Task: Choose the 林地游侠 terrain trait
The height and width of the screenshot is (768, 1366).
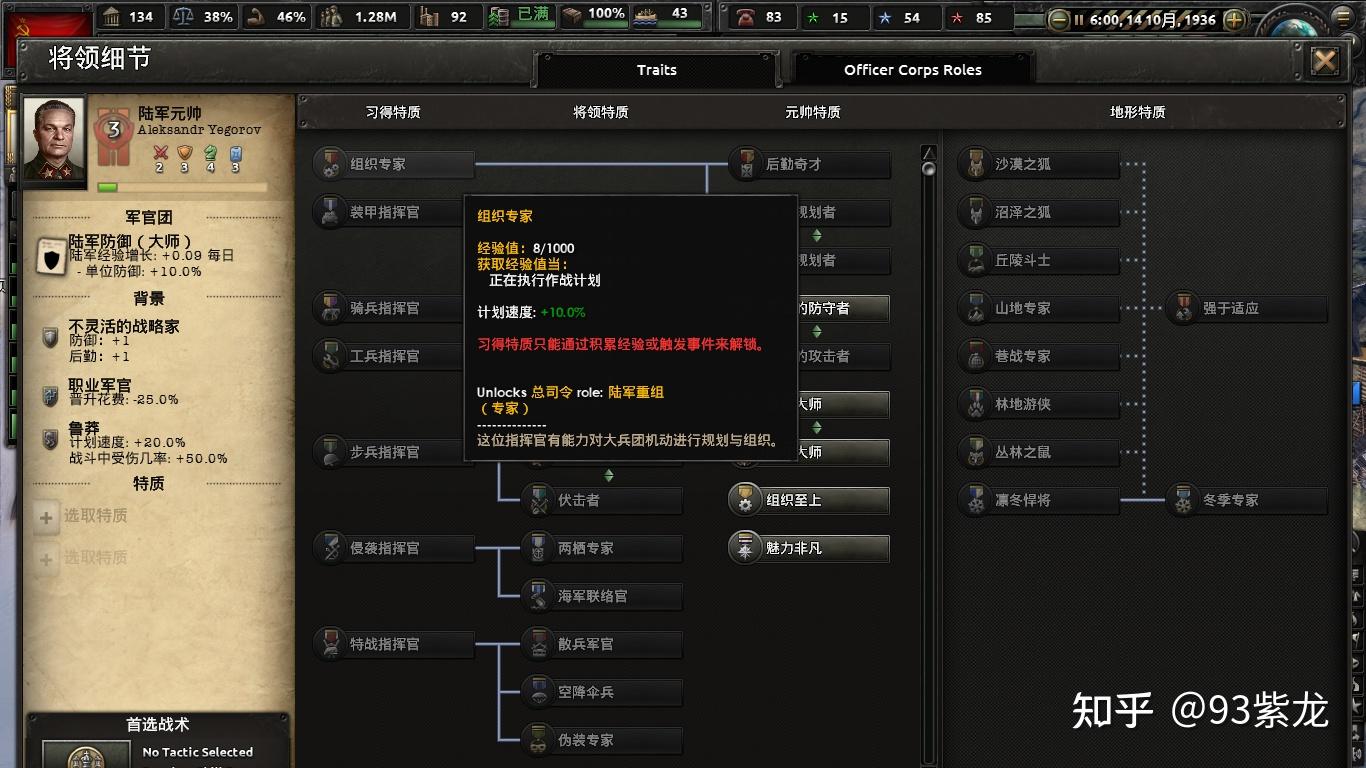Action: (1038, 404)
